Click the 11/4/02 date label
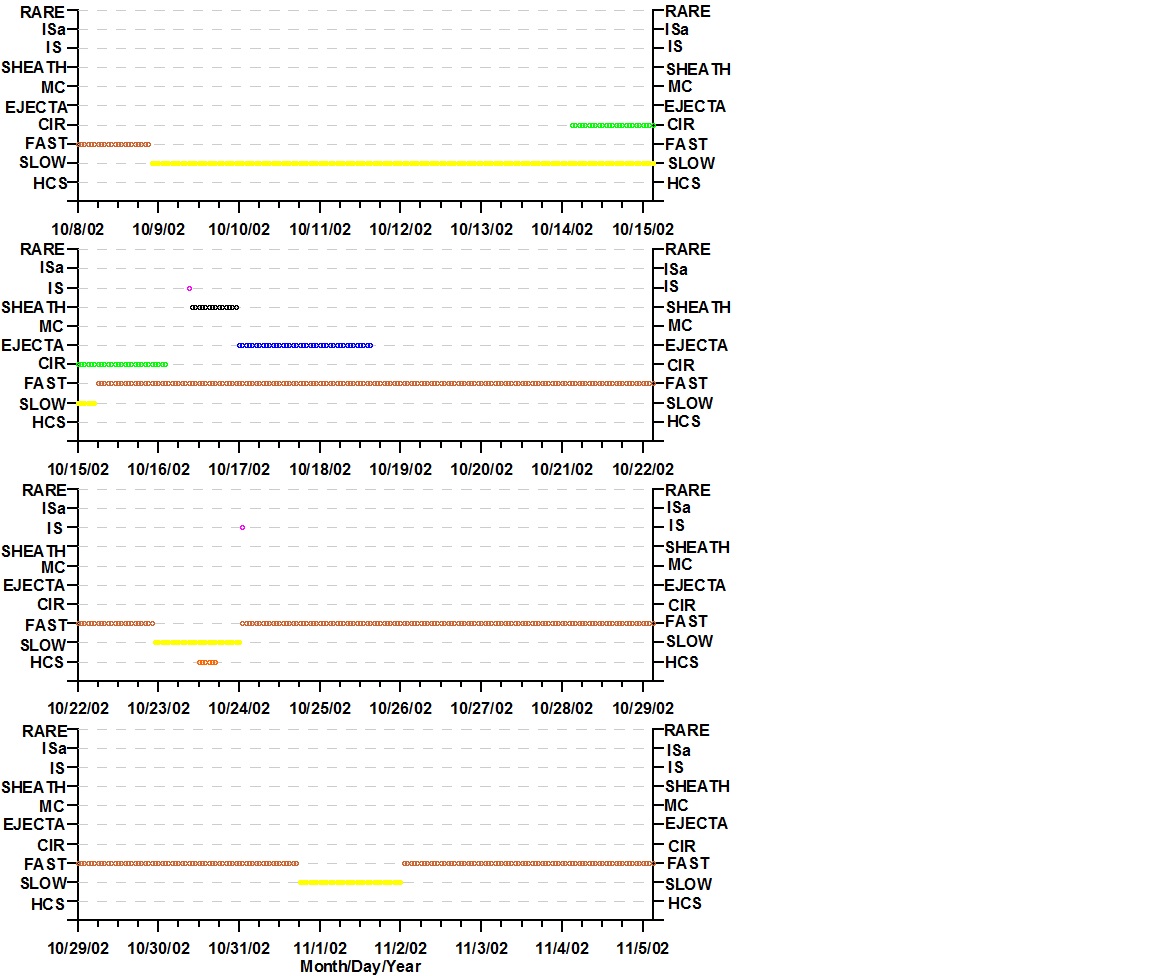The width and height of the screenshot is (1154, 976). (562, 948)
